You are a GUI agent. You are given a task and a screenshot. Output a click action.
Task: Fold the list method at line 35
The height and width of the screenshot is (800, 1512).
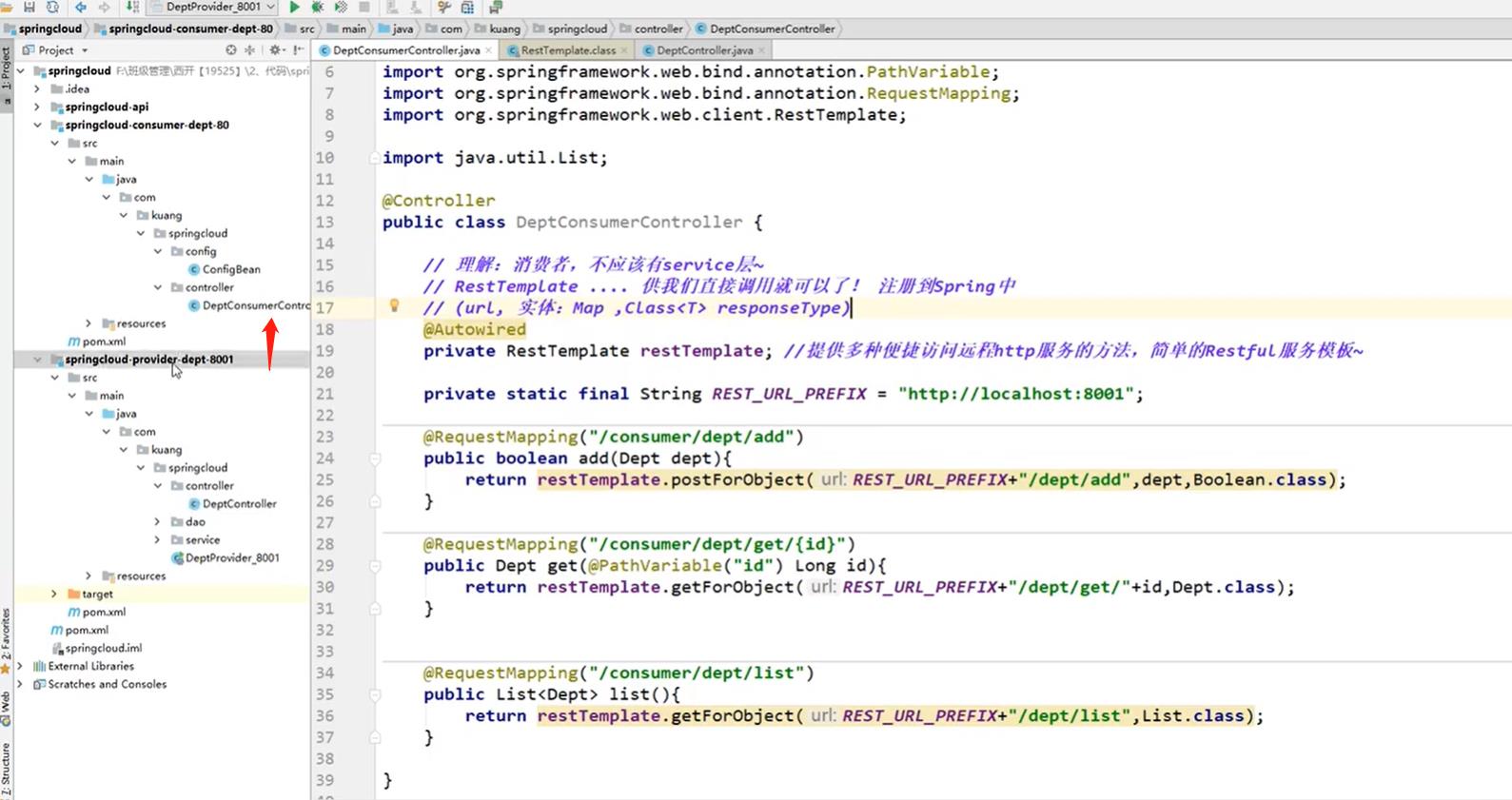click(x=375, y=694)
